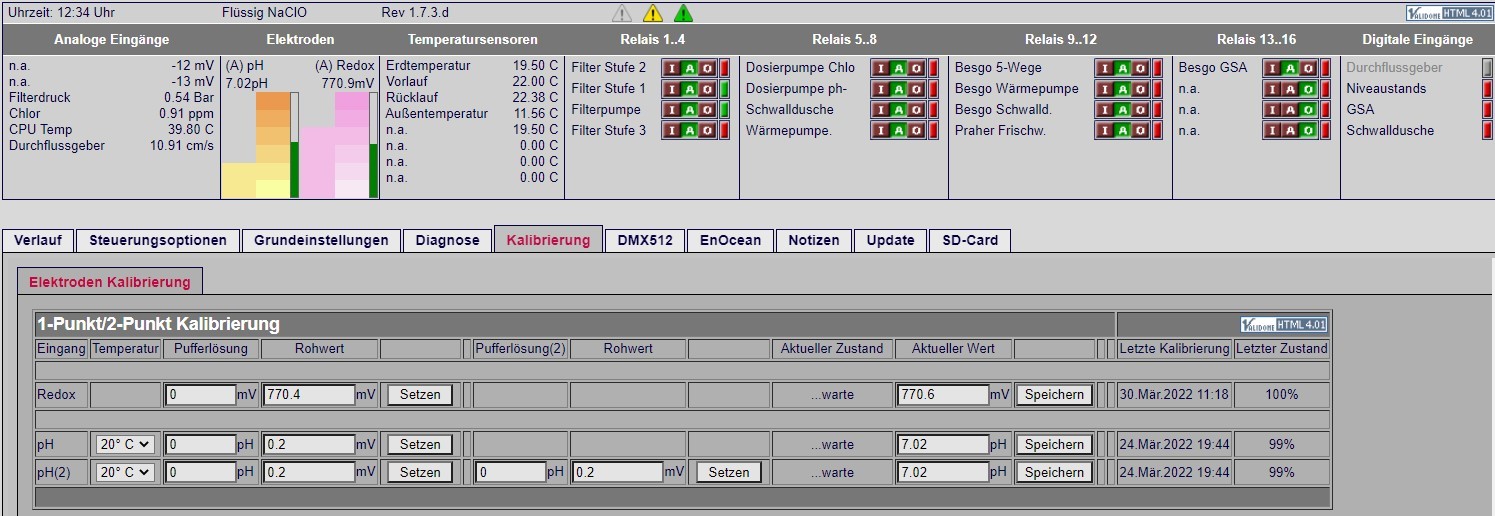Click the '30.Mär.2022 11:18' calibration date

1173,395
